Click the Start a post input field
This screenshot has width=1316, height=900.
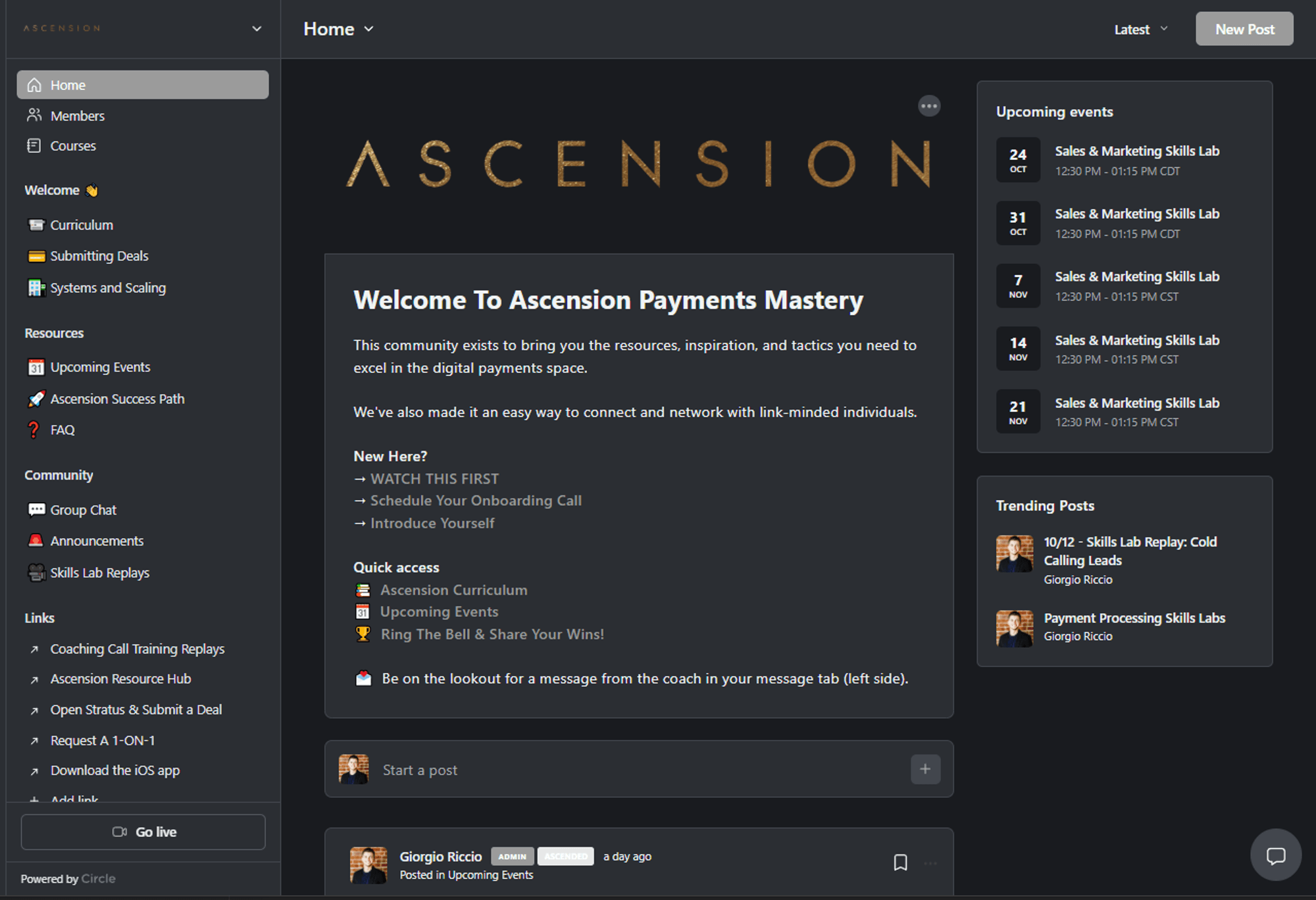(x=638, y=769)
